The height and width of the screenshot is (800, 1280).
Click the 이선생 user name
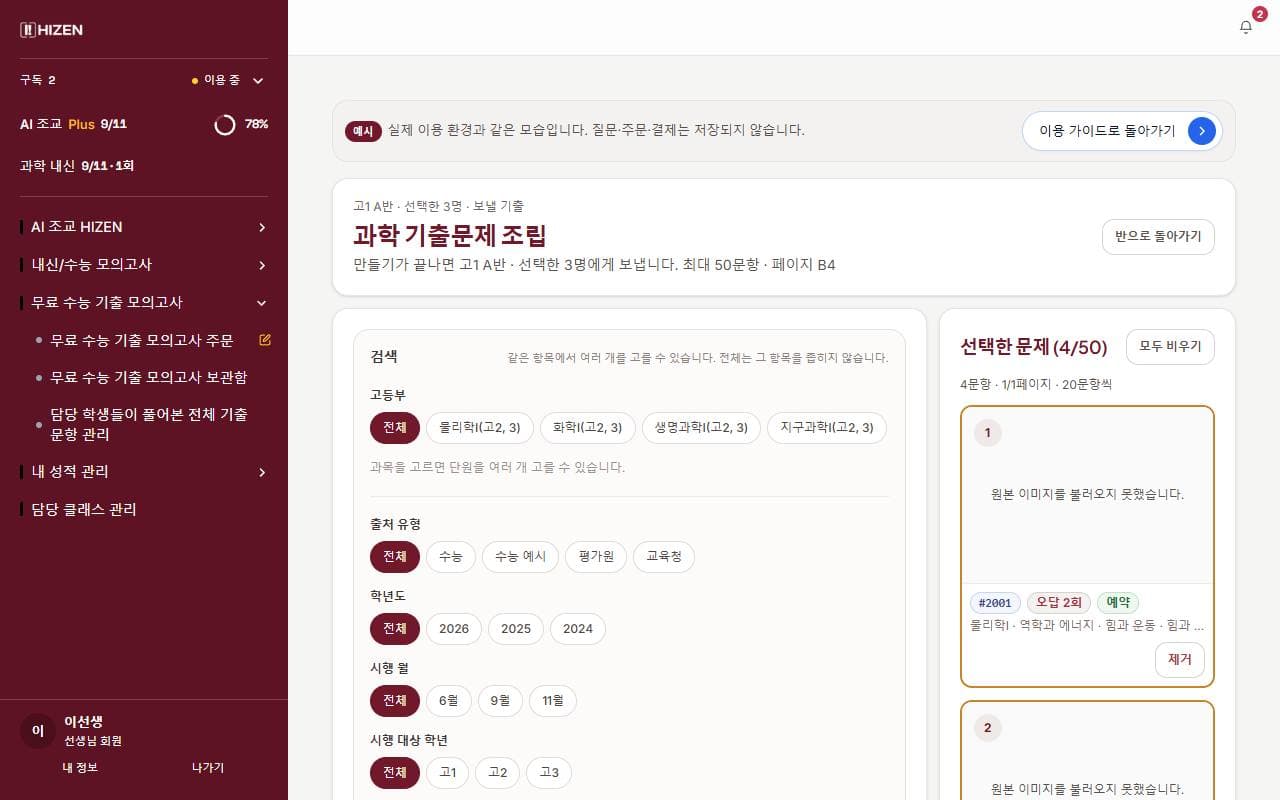[84, 721]
